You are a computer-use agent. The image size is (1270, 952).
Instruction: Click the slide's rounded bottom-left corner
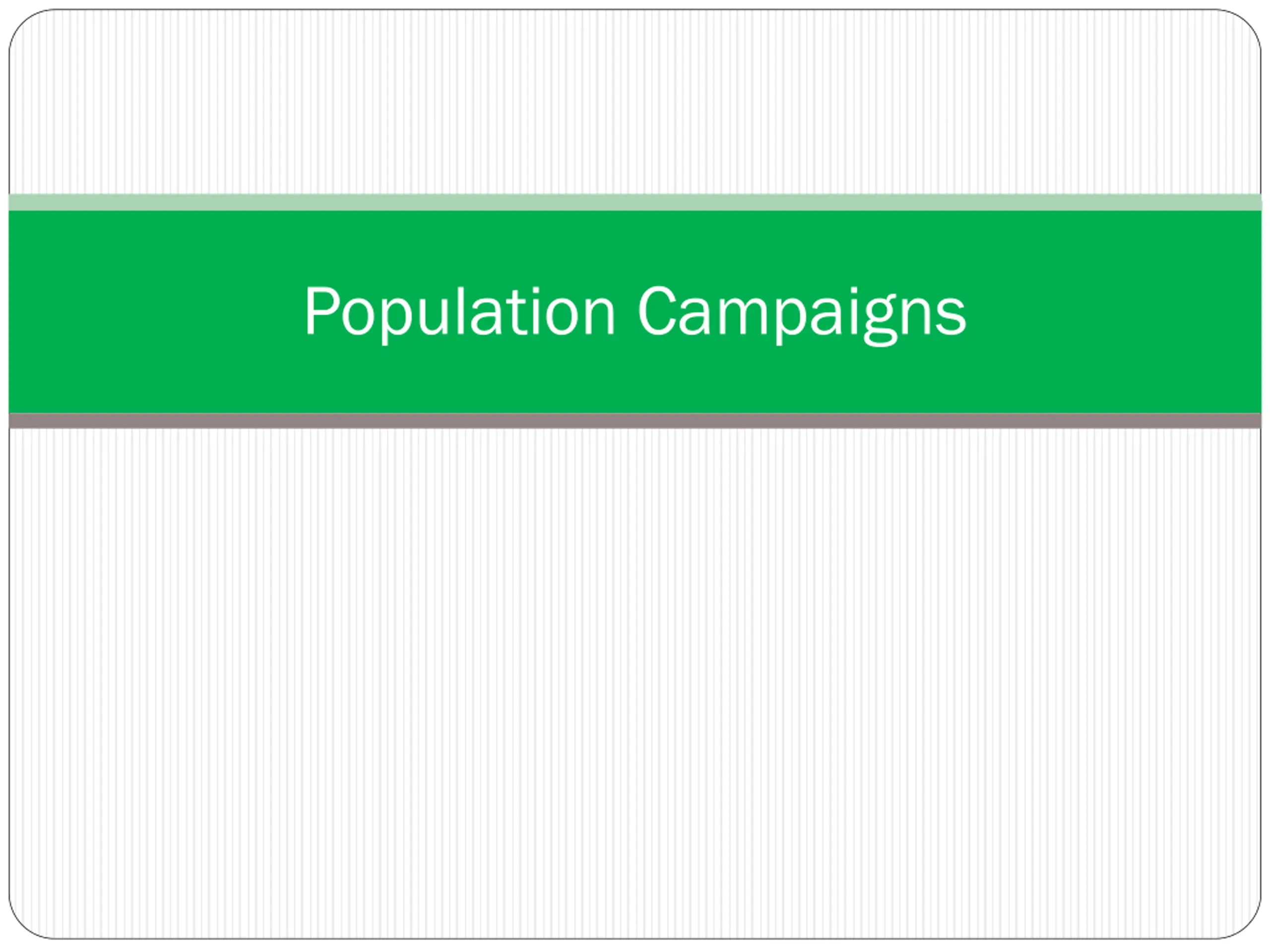click(23, 925)
